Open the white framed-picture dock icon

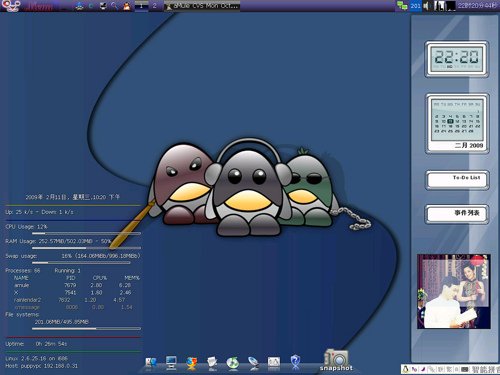tap(274, 363)
